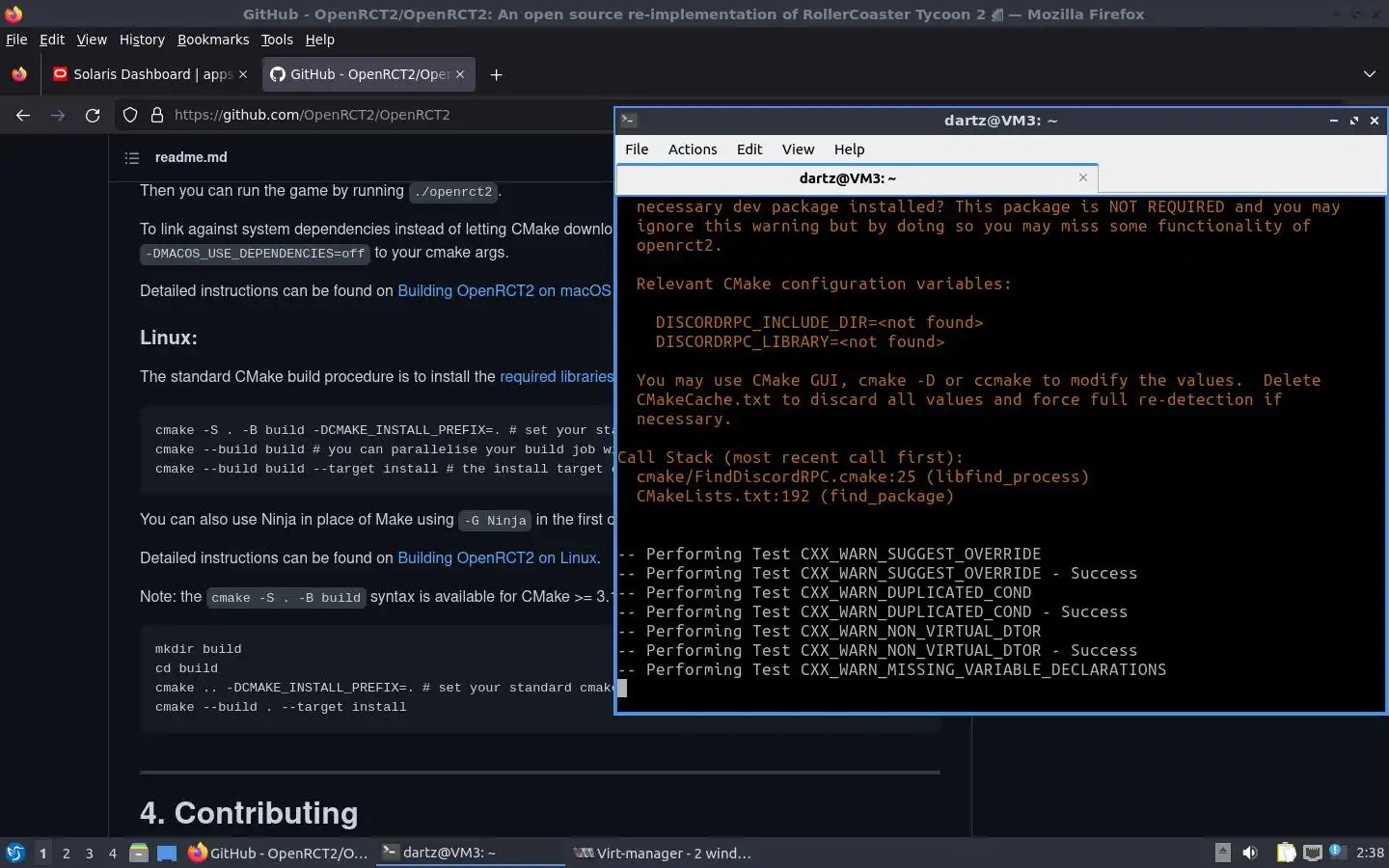Open a new Firefox tab
Image resolution: width=1389 pixels, height=868 pixels.
coord(496,74)
